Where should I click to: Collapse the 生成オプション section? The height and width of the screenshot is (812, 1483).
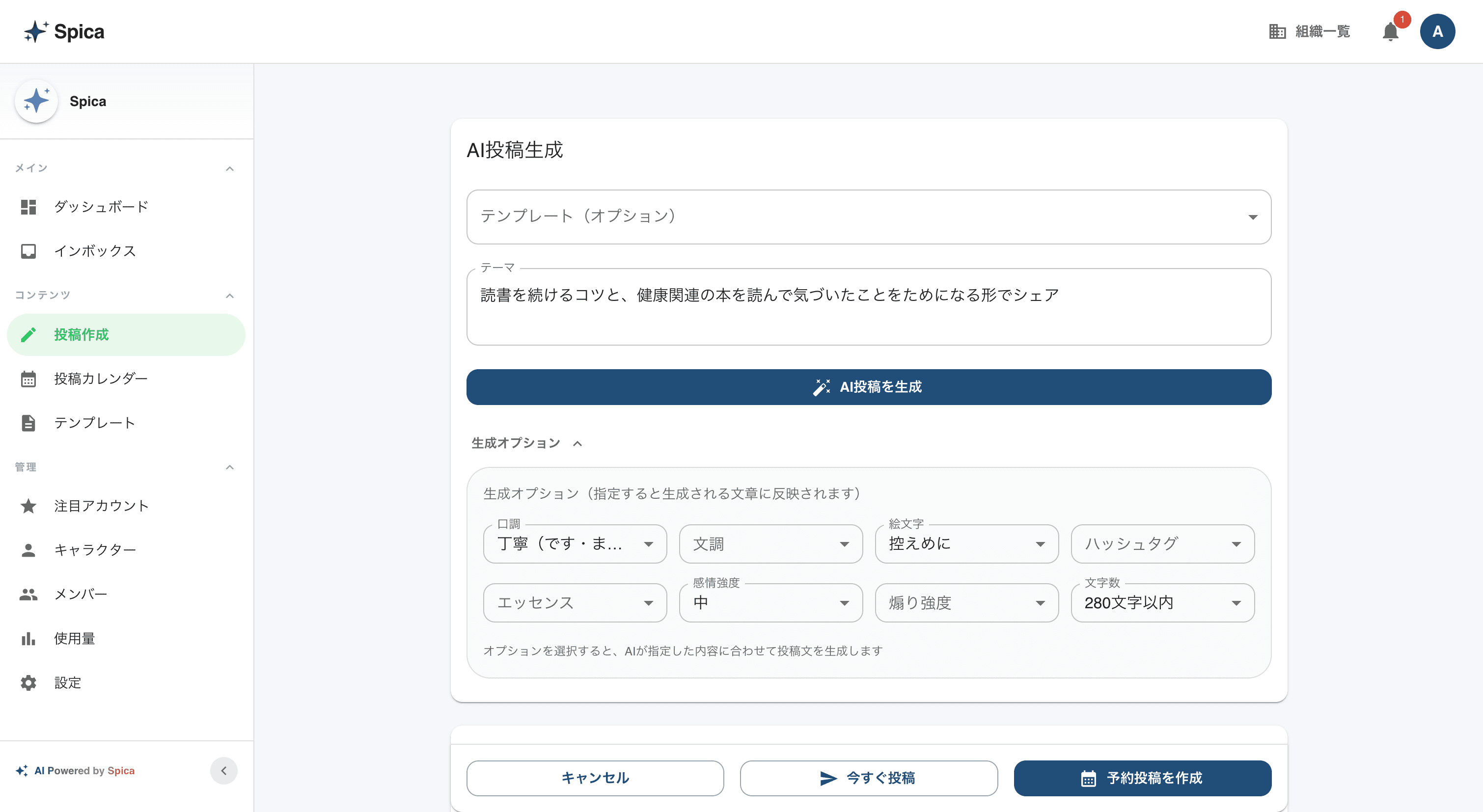578,443
